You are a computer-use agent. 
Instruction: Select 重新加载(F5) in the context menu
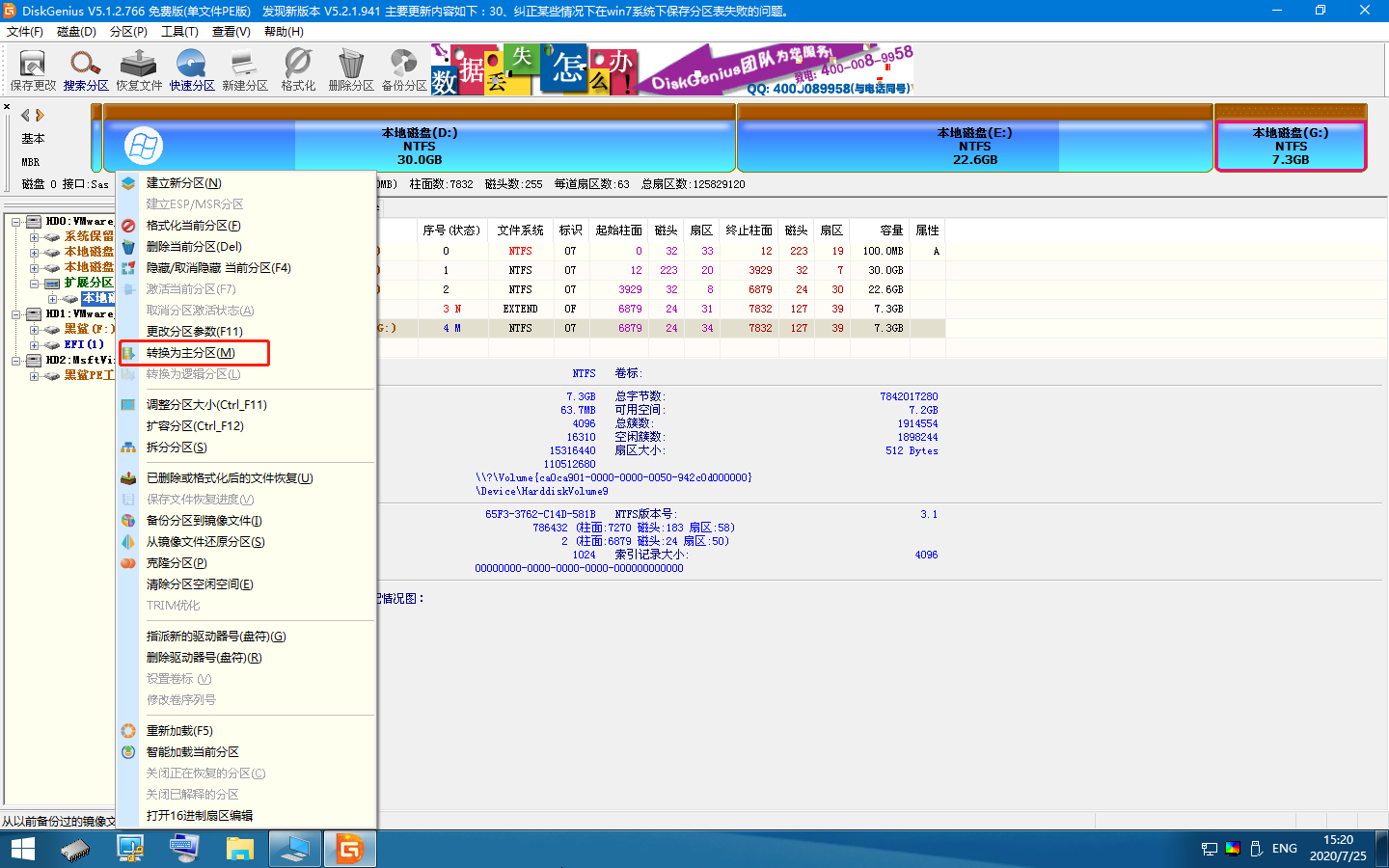coord(246,731)
